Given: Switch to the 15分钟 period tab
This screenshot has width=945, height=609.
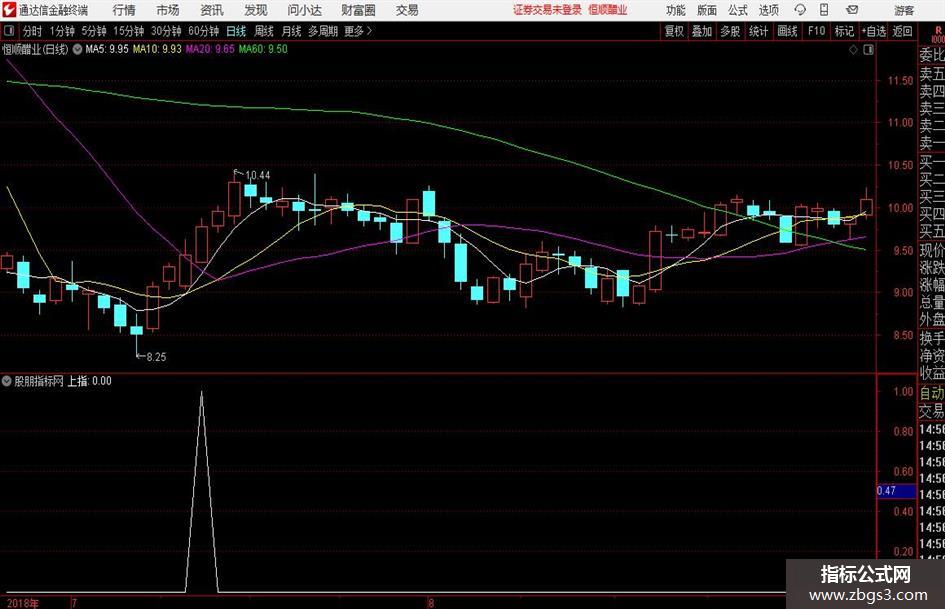Looking at the screenshot, I should point(128,31).
